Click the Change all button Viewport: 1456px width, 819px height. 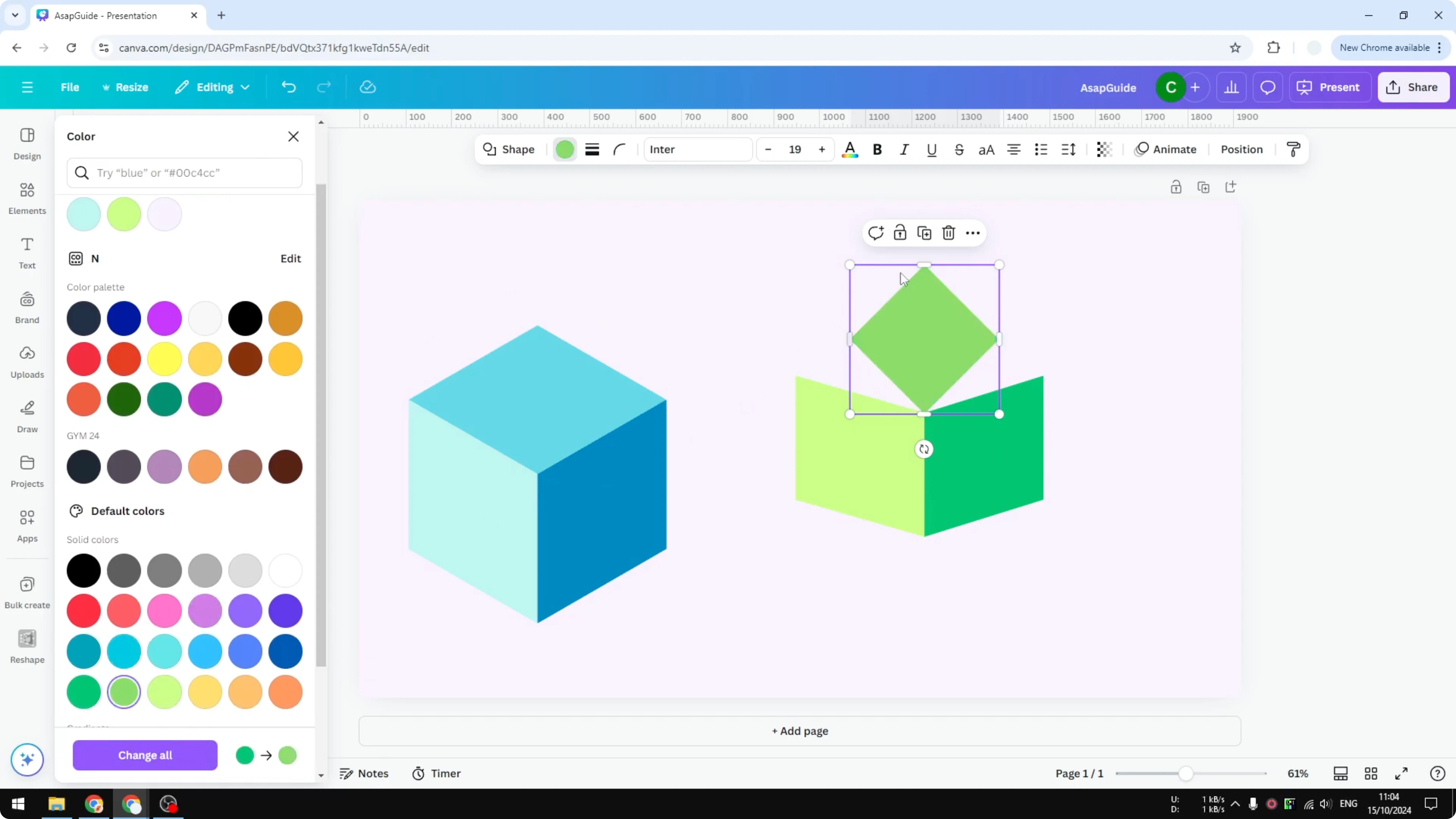pyautogui.click(x=145, y=755)
